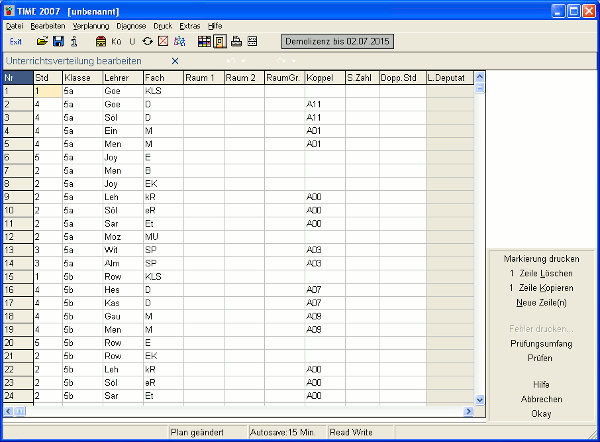Click the circular refresh arrows icon
The height and width of the screenshot is (442, 600).
[x=147, y=42]
